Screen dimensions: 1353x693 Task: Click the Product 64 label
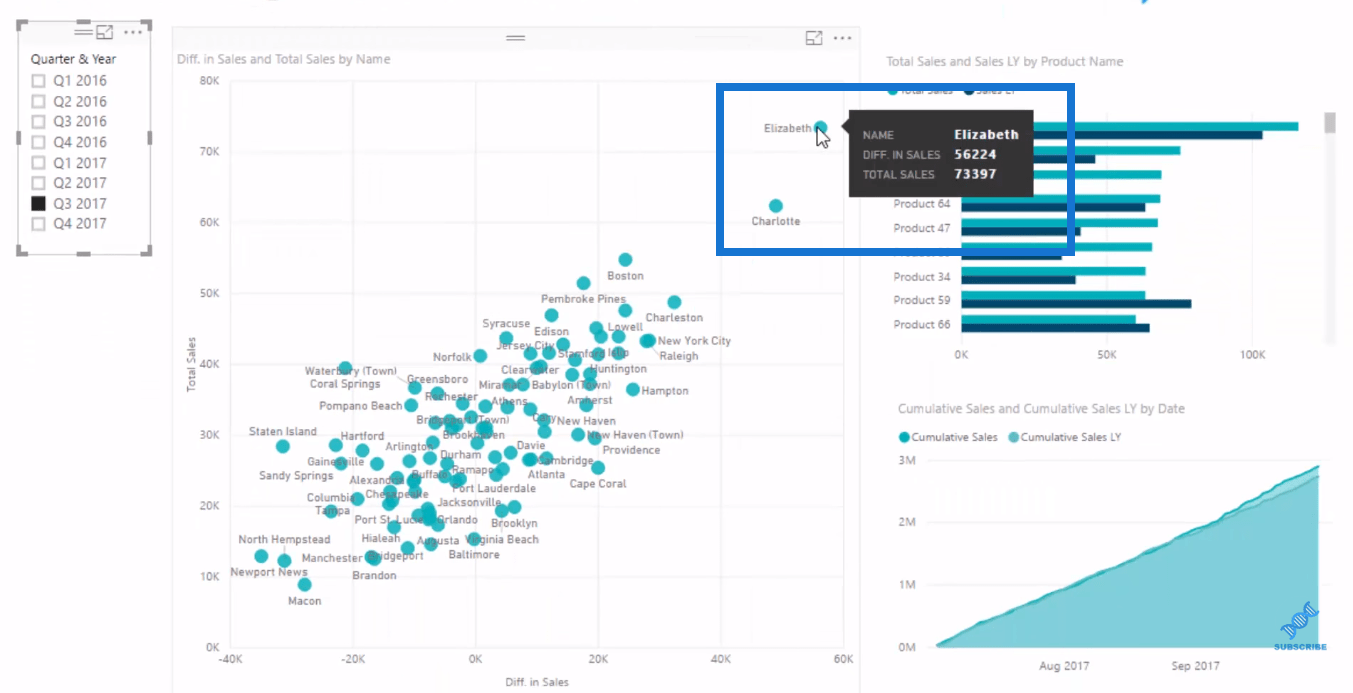point(921,204)
